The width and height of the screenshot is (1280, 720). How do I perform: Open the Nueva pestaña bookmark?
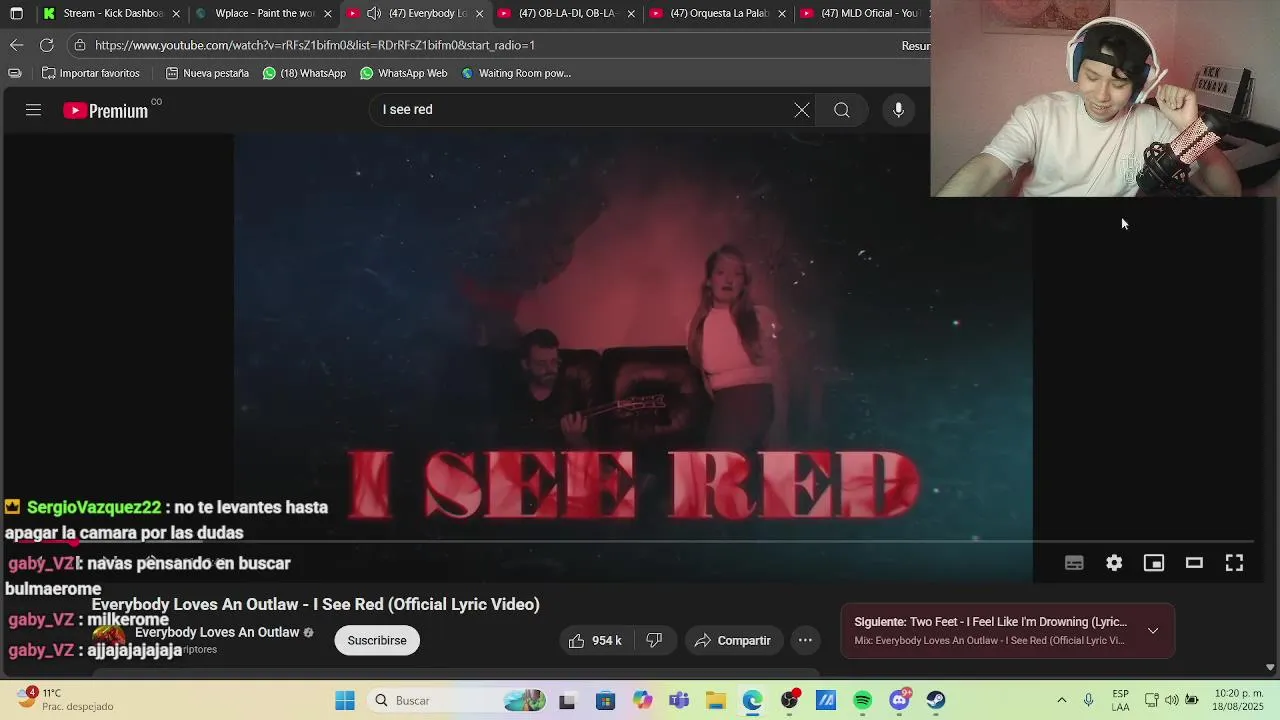[x=207, y=73]
